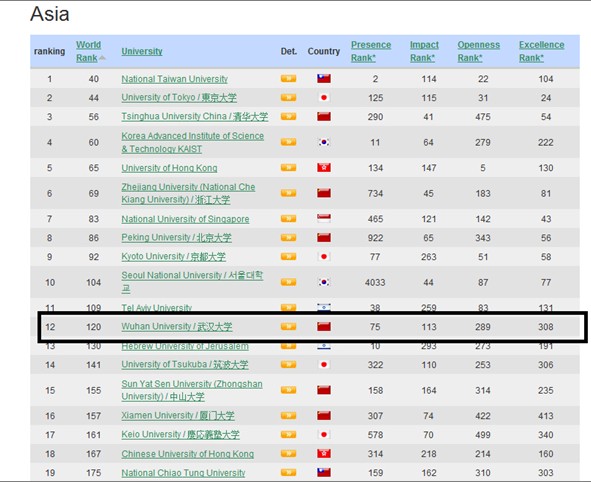Click details icon for Zhejiang University
Screen dimensions: 591x482
point(288,193)
